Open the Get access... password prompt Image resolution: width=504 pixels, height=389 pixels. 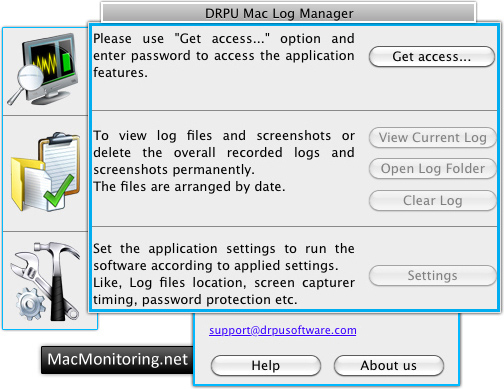pyautogui.click(x=432, y=56)
